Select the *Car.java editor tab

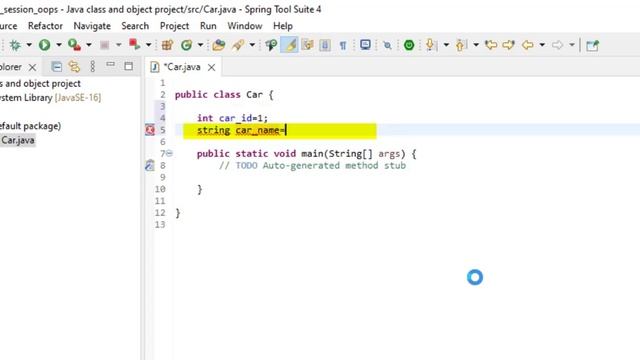[x=182, y=67]
